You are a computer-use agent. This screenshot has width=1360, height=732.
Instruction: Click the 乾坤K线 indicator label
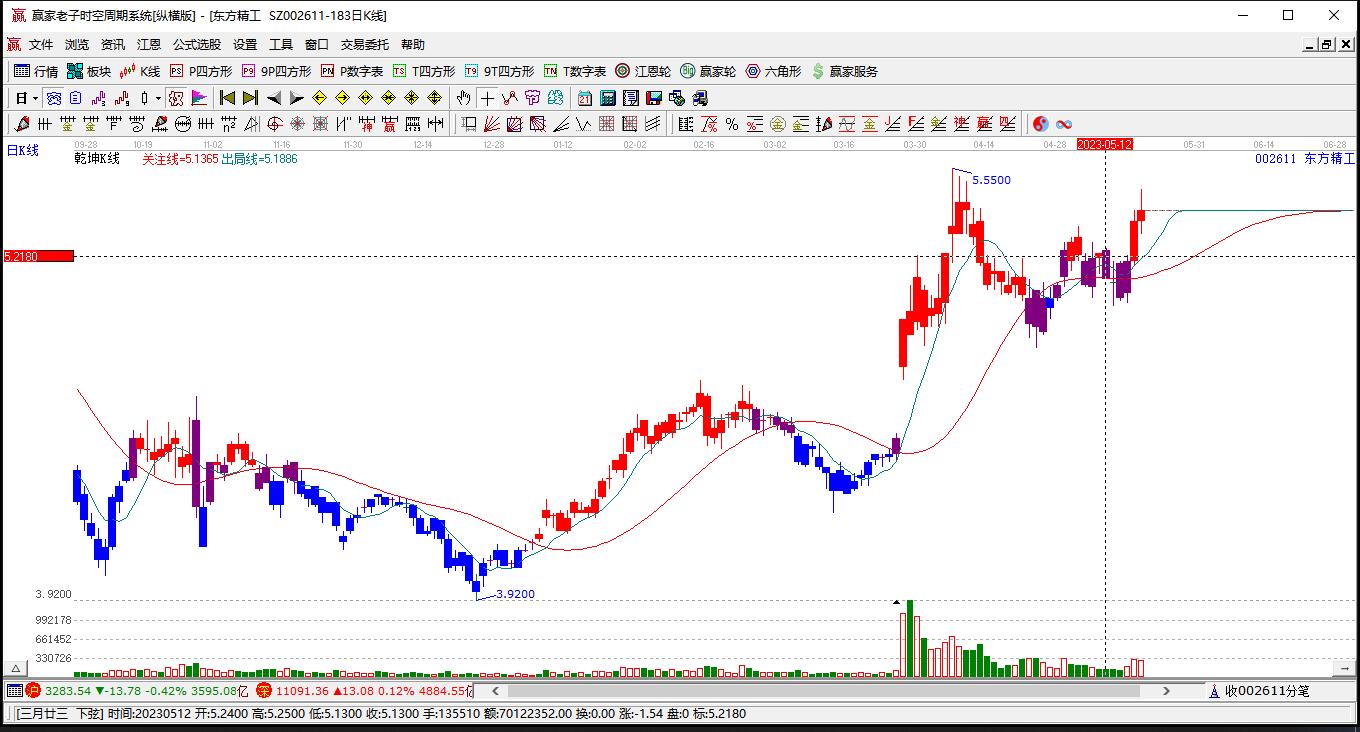click(x=96, y=159)
